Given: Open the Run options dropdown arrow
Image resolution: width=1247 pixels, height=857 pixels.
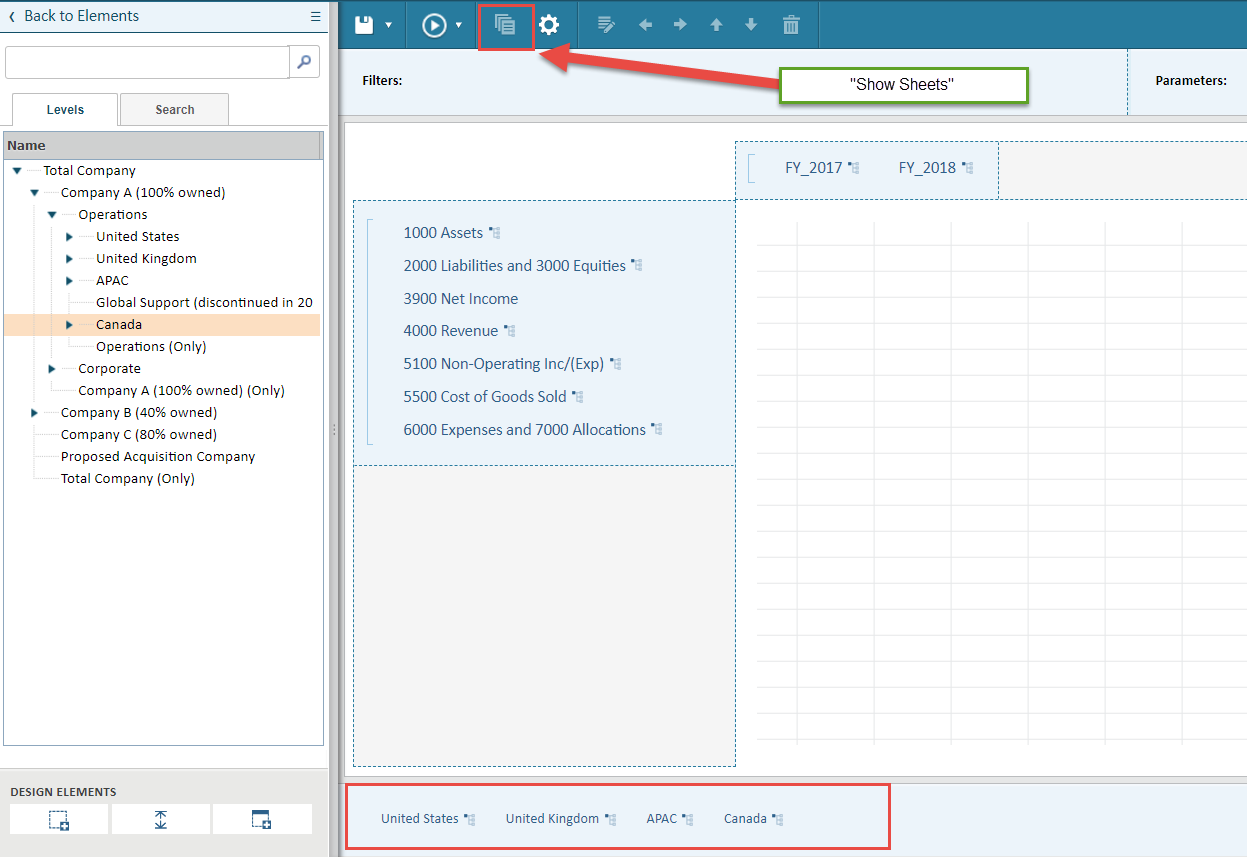Looking at the screenshot, I should click(459, 25).
